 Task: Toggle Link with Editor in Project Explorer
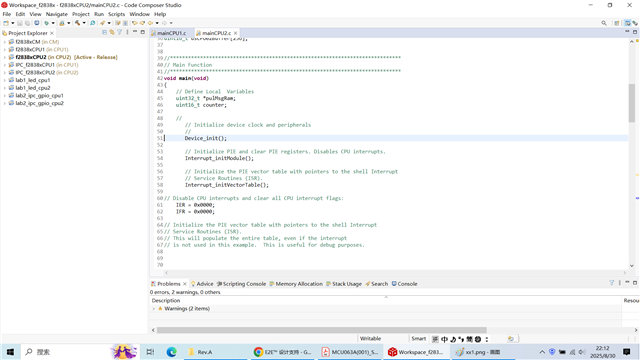pos(112,32)
